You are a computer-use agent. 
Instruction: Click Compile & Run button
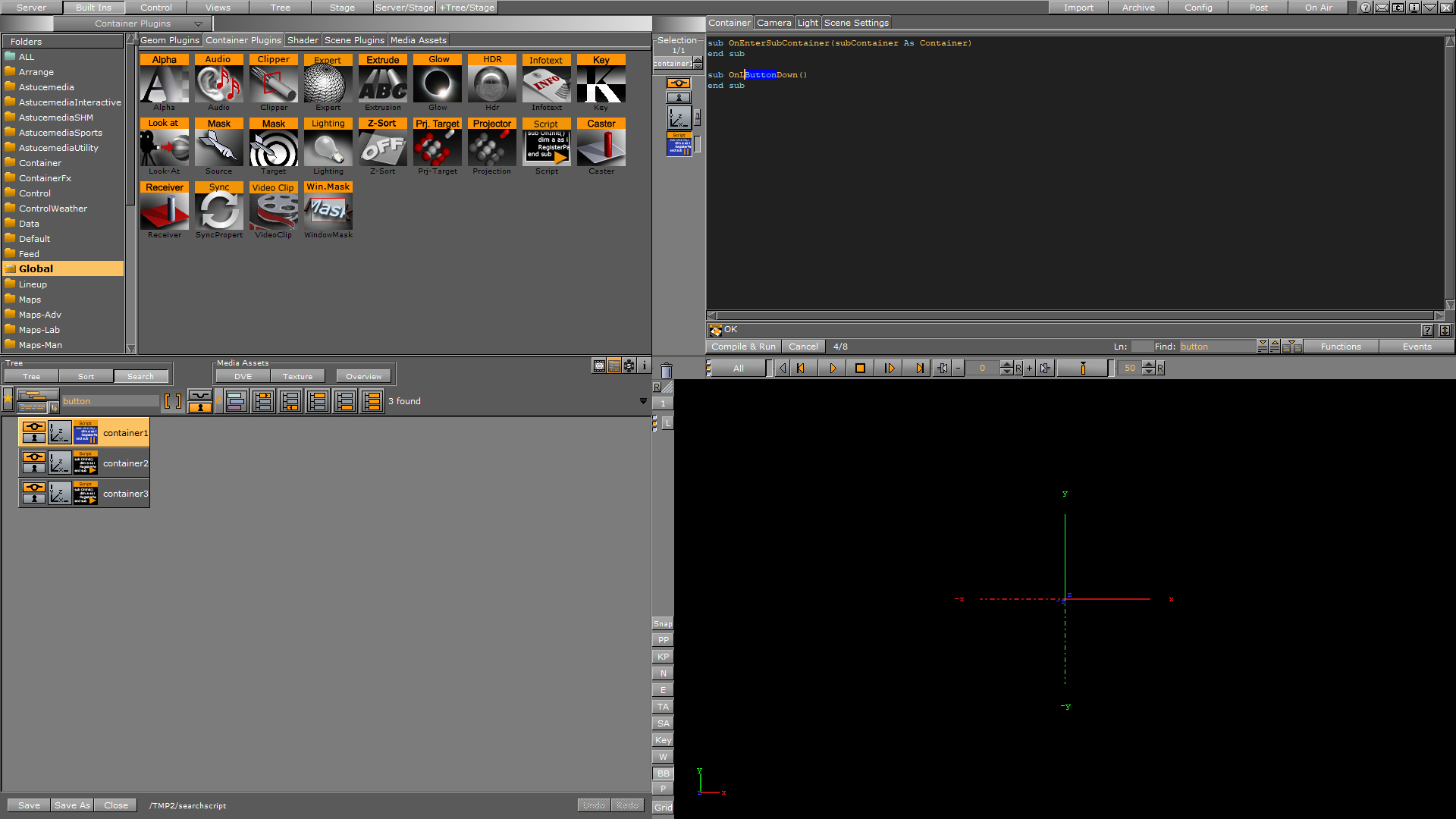pyautogui.click(x=743, y=346)
